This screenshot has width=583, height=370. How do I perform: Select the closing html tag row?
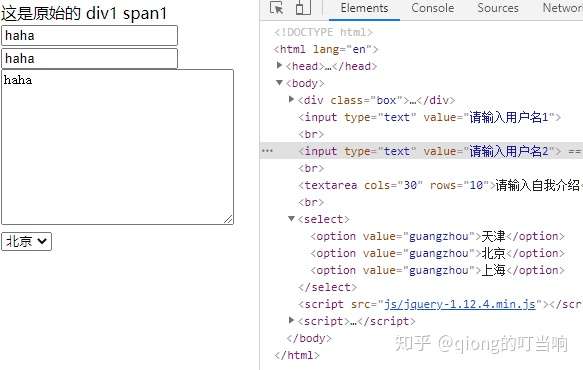296,355
